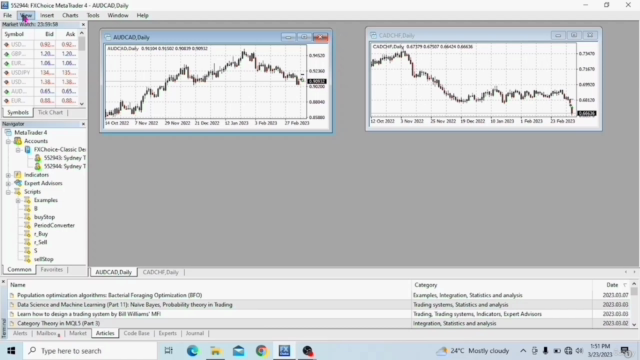The image size is (640, 360).
Task: Activate the CADCHF,Daily chart tab
Action: click(x=160, y=272)
